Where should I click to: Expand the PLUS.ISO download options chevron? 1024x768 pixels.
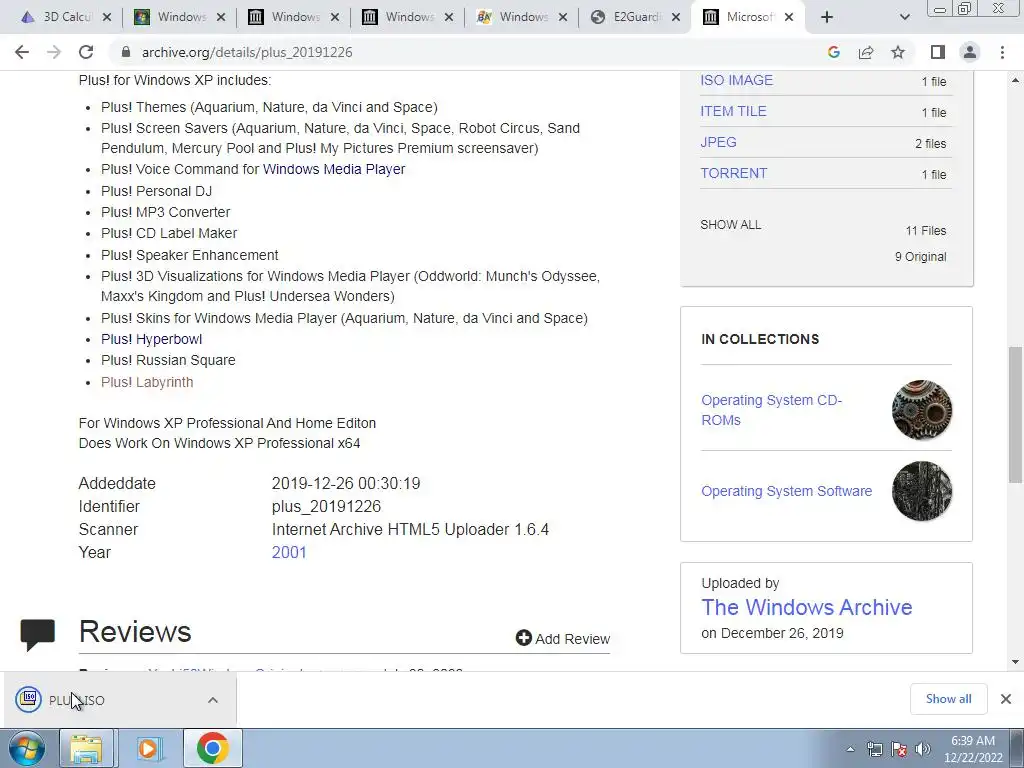(213, 700)
